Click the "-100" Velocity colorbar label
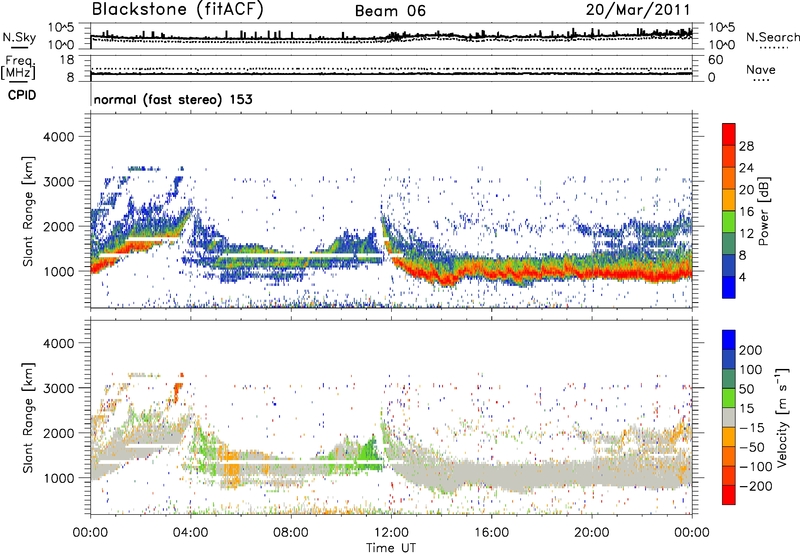Screen dimensions: 800x554 [756, 467]
